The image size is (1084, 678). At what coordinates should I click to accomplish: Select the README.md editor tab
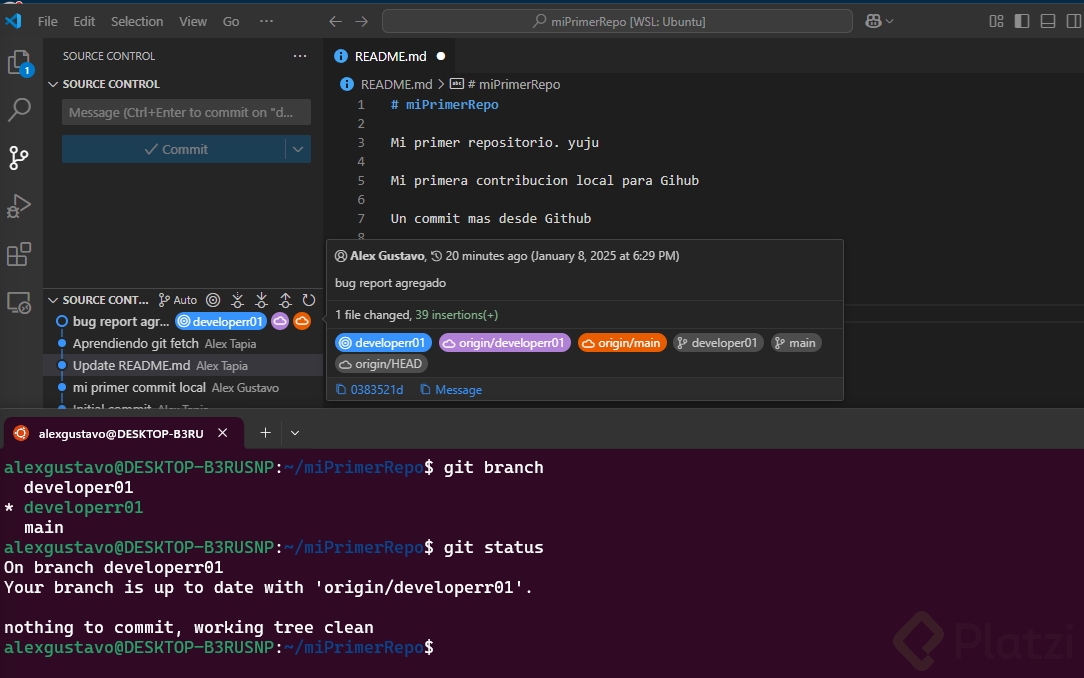390,56
